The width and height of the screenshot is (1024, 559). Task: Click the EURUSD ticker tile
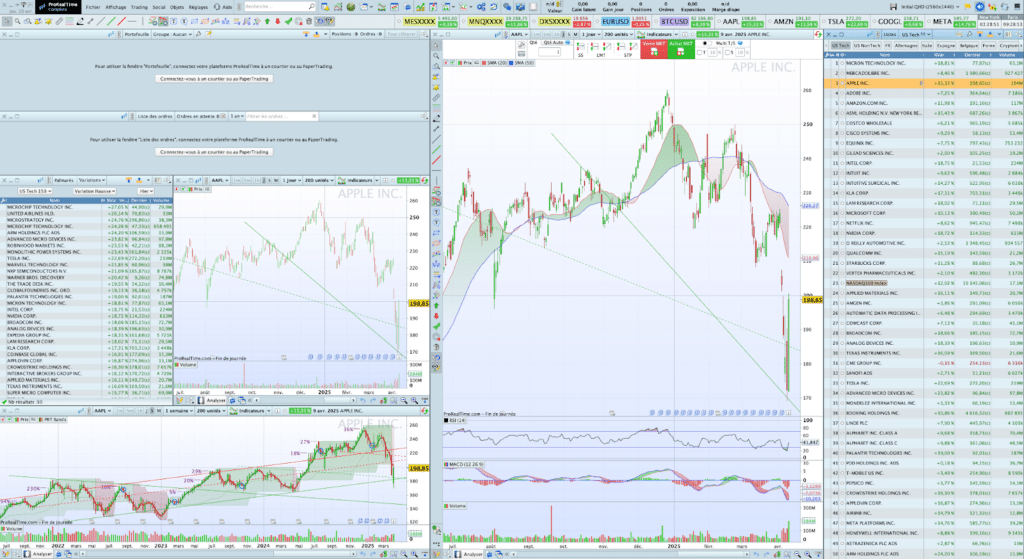point(625,22)
